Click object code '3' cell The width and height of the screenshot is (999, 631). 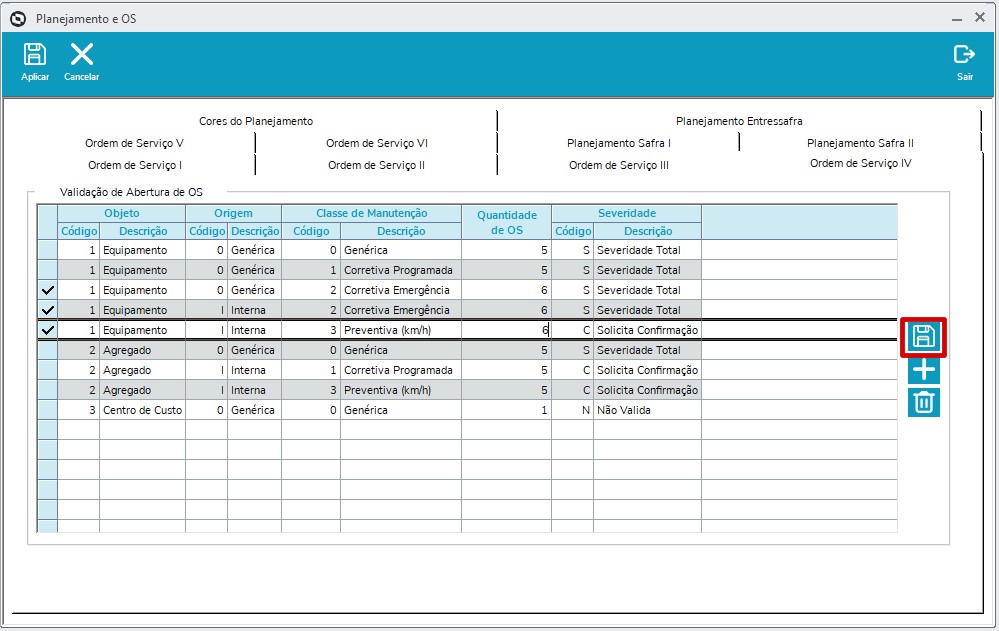pyautogui.click(x=78, y=410)
